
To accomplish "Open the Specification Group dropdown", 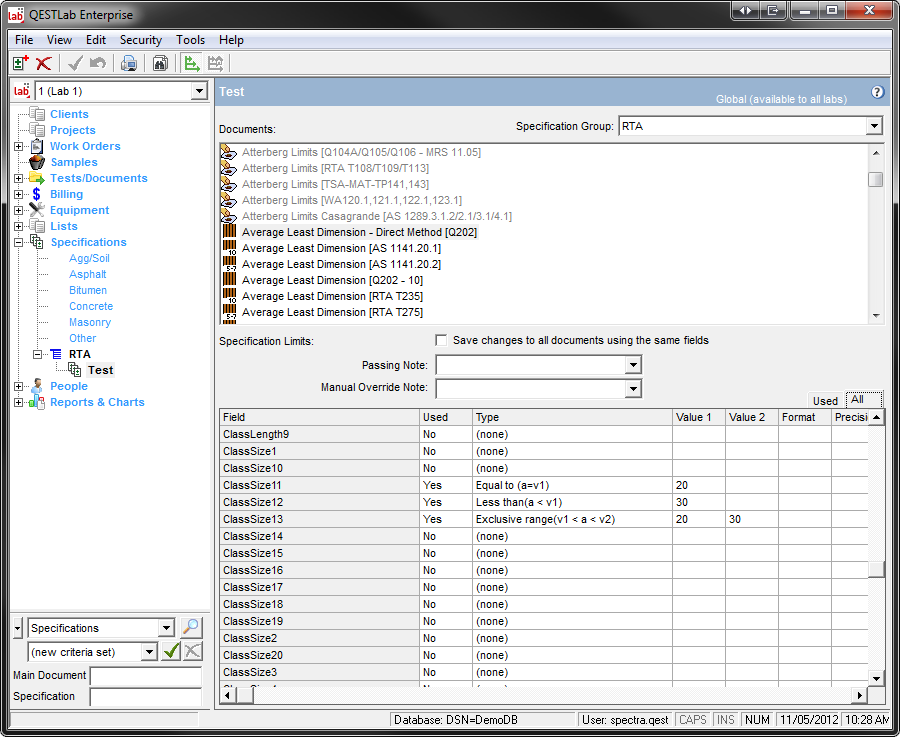I will [x=874, y=126].
